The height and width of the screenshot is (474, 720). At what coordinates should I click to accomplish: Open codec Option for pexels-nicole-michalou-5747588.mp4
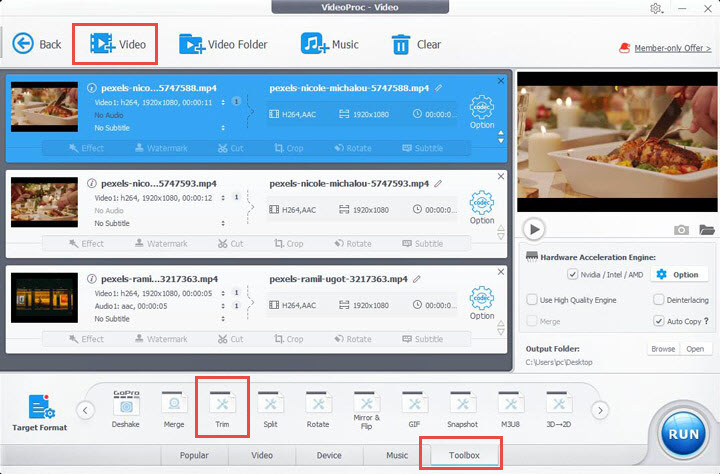pyautogui.click(x=482, y=112)
